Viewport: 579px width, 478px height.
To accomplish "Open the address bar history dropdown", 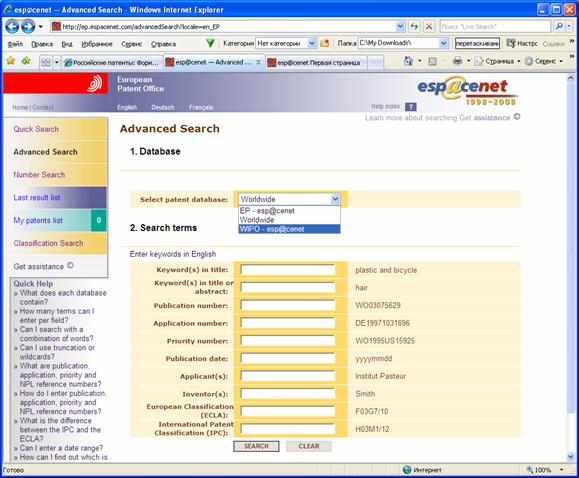I will click(400, 27).
